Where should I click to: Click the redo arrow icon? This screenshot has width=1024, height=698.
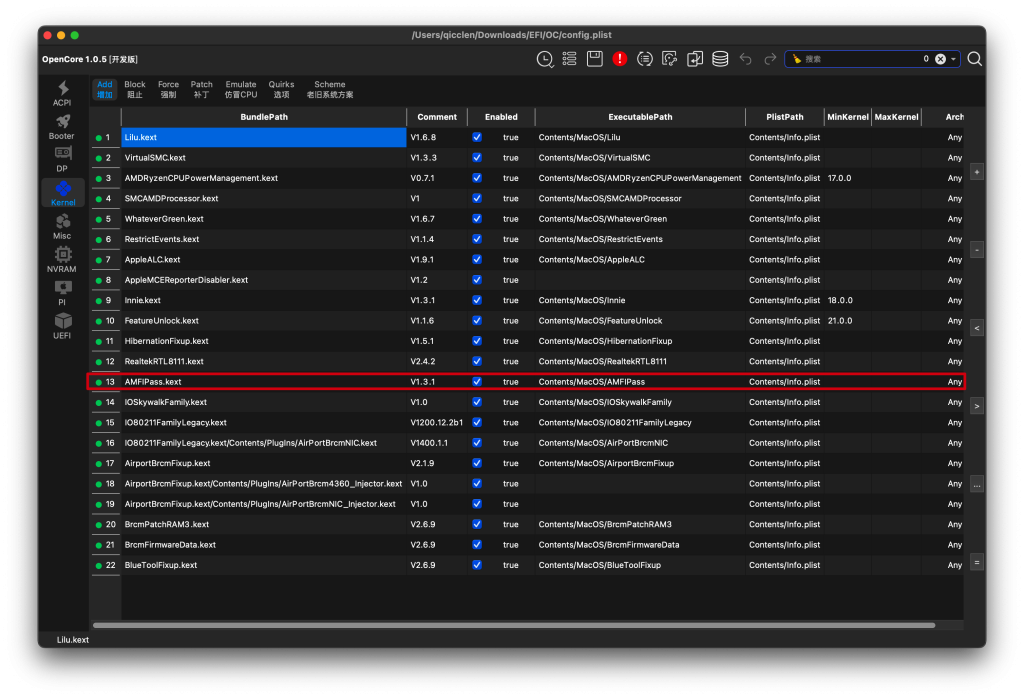pyautogui.click(x=770, y=59)
